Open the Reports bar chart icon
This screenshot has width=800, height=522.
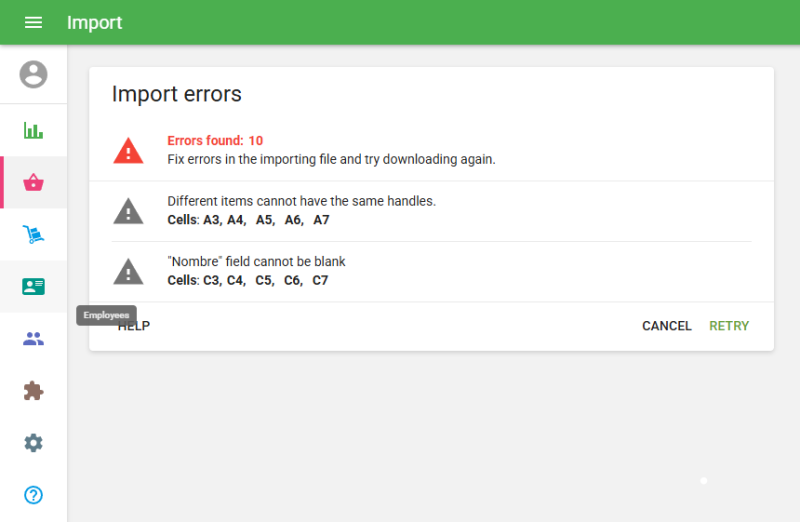coord(33,130)
